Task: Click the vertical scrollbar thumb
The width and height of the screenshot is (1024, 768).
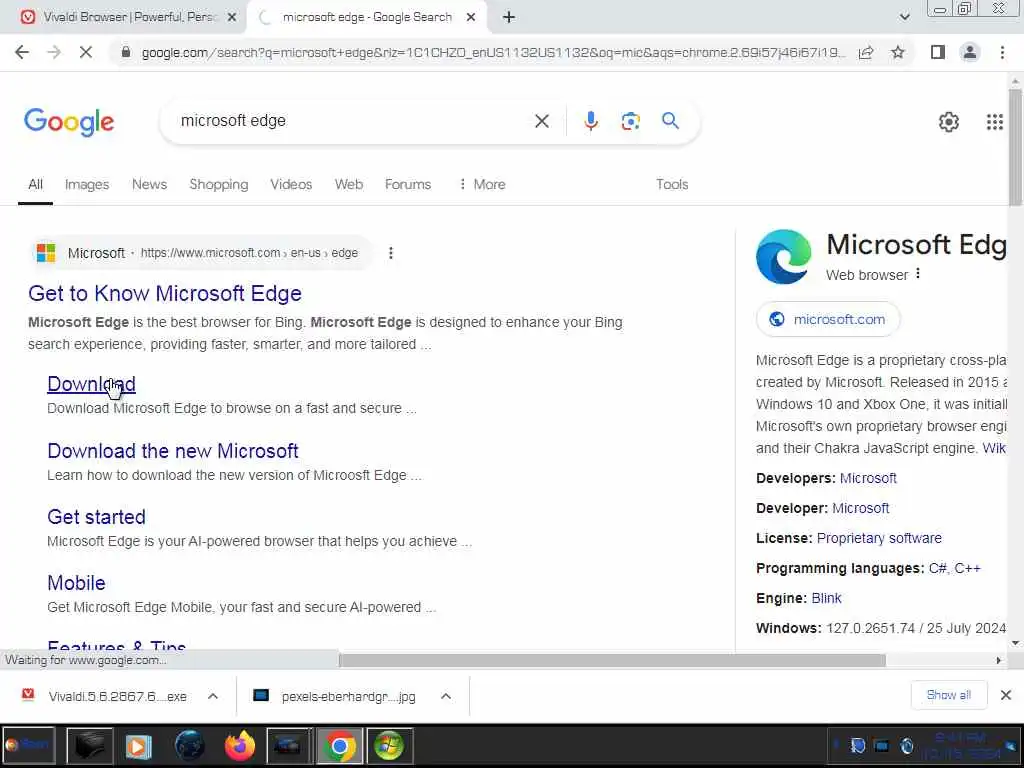Action: coord(1015,148)
